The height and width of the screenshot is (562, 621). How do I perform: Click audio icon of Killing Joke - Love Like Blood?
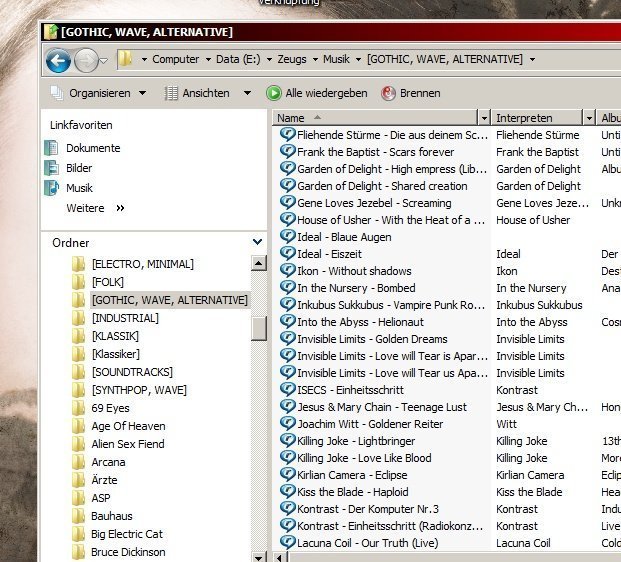[288, 458]
